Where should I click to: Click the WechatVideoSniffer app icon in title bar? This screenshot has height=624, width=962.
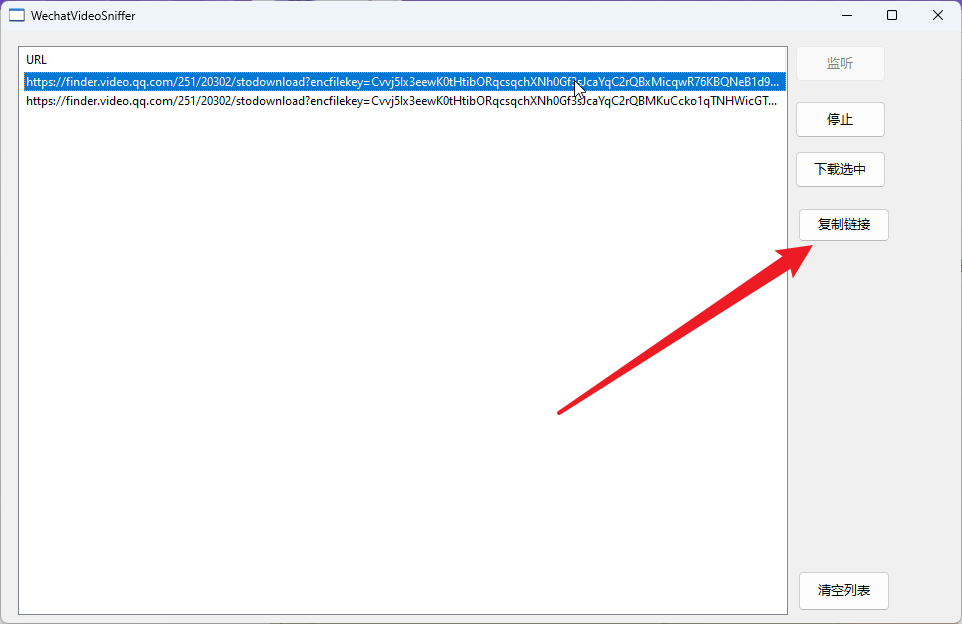[16, 15]
